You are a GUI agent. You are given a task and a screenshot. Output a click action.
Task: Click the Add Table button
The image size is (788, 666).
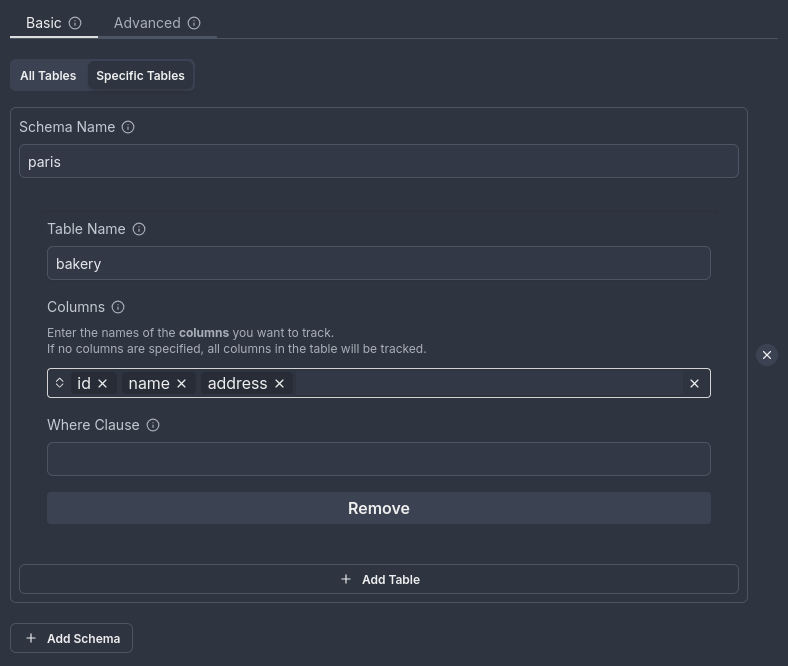coord(379,579)
